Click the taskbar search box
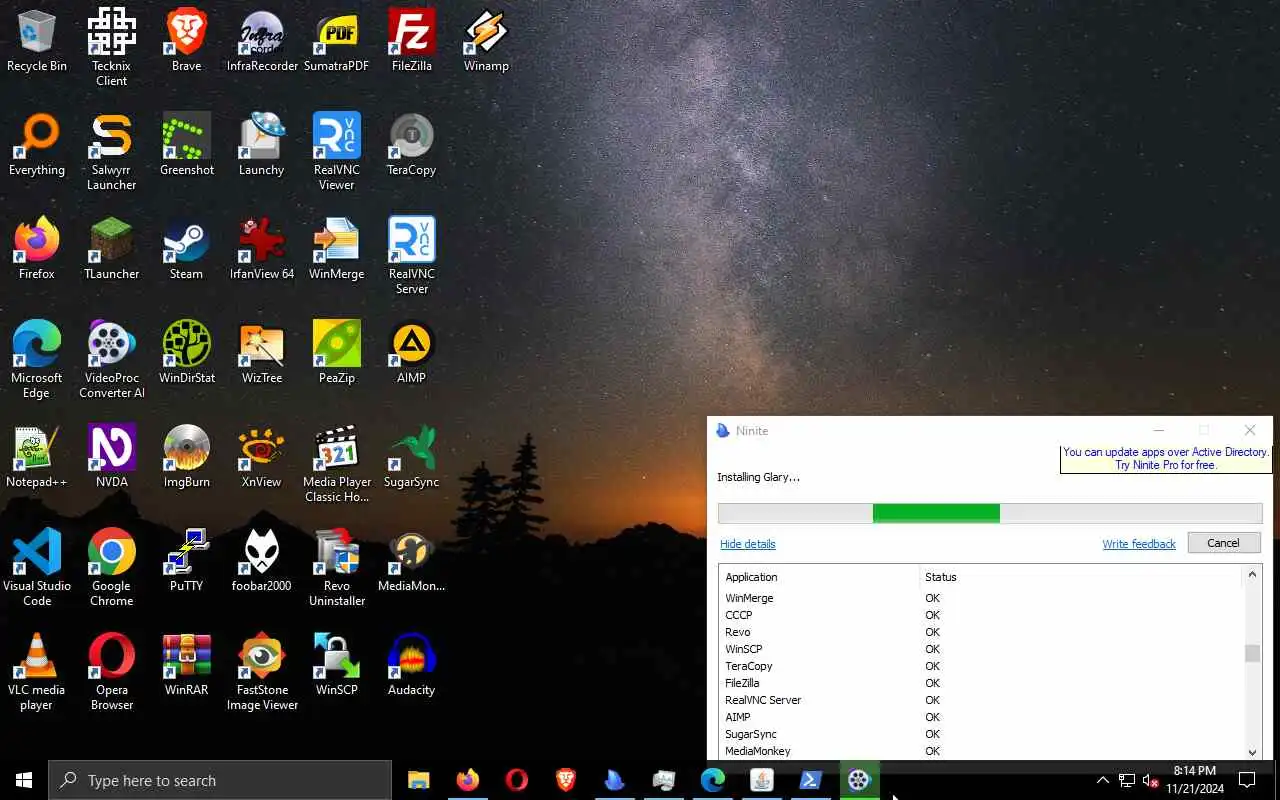The image size is (1280, 800). click(220, 780)
